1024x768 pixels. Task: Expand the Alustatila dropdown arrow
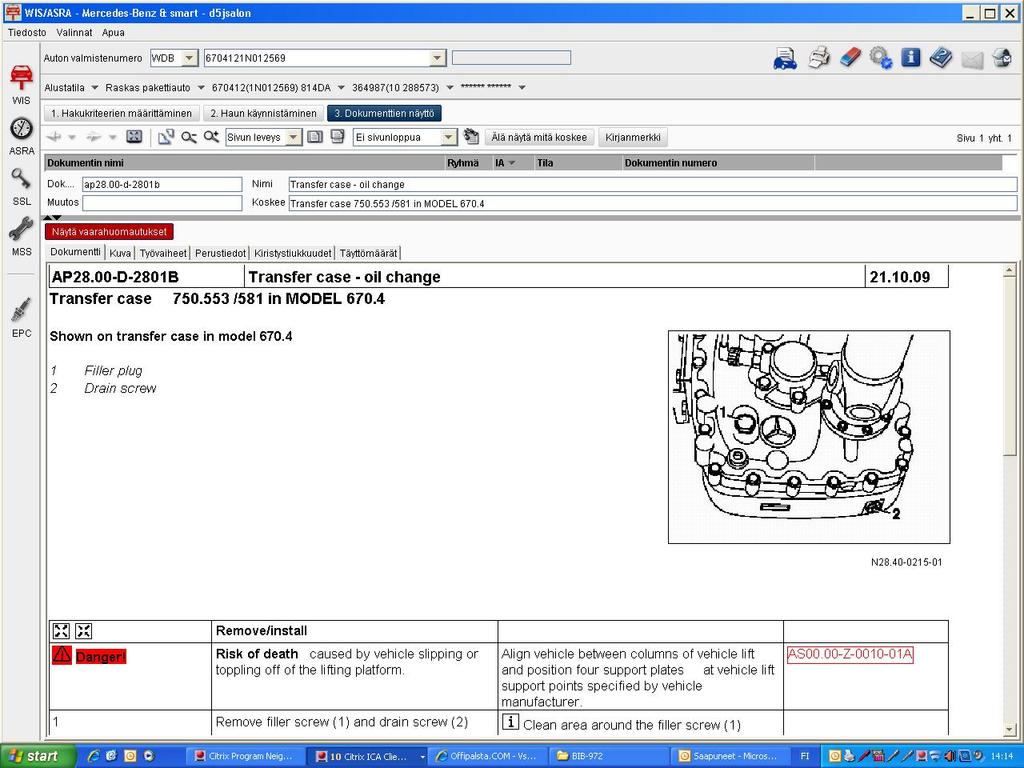[x=94, y=88]
